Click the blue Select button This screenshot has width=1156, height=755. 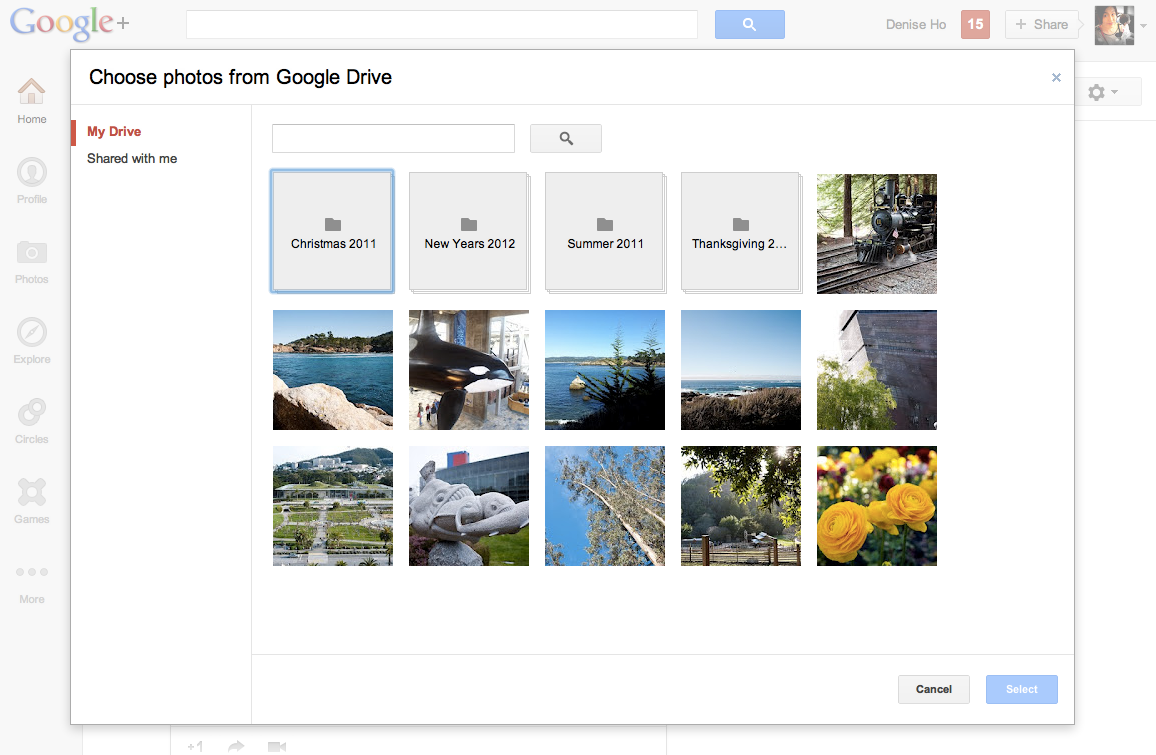[x=1021, y=689]
